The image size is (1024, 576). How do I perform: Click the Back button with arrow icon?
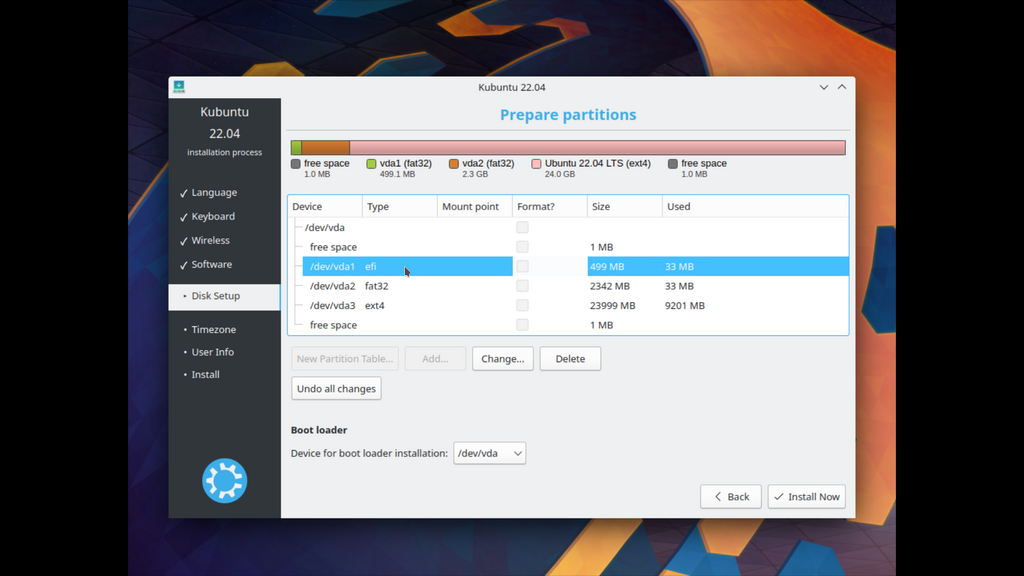pyautogui.click(x=730, y=497)
